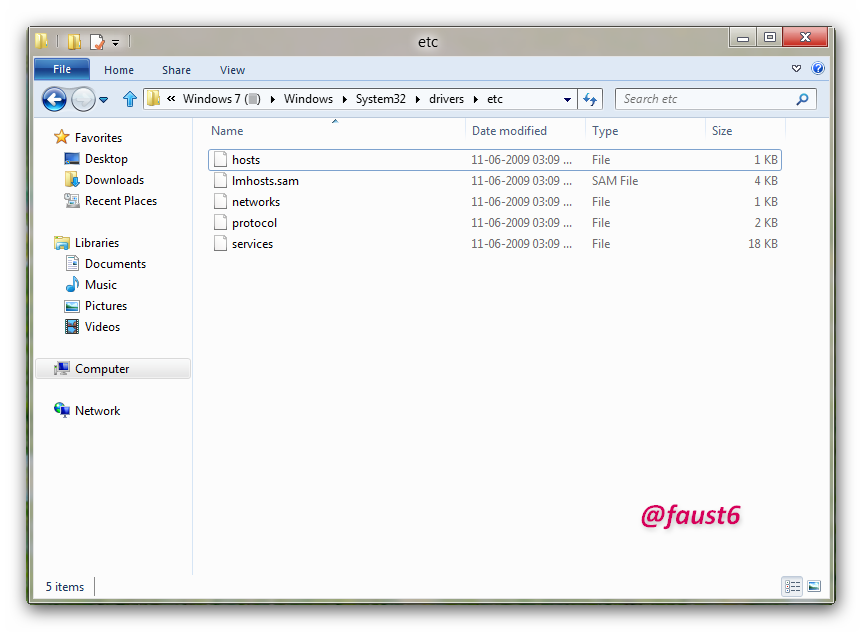This screenshot has height=632, width=863.
Task: Minimize the etc window
Action: click(x=742, y=37)
